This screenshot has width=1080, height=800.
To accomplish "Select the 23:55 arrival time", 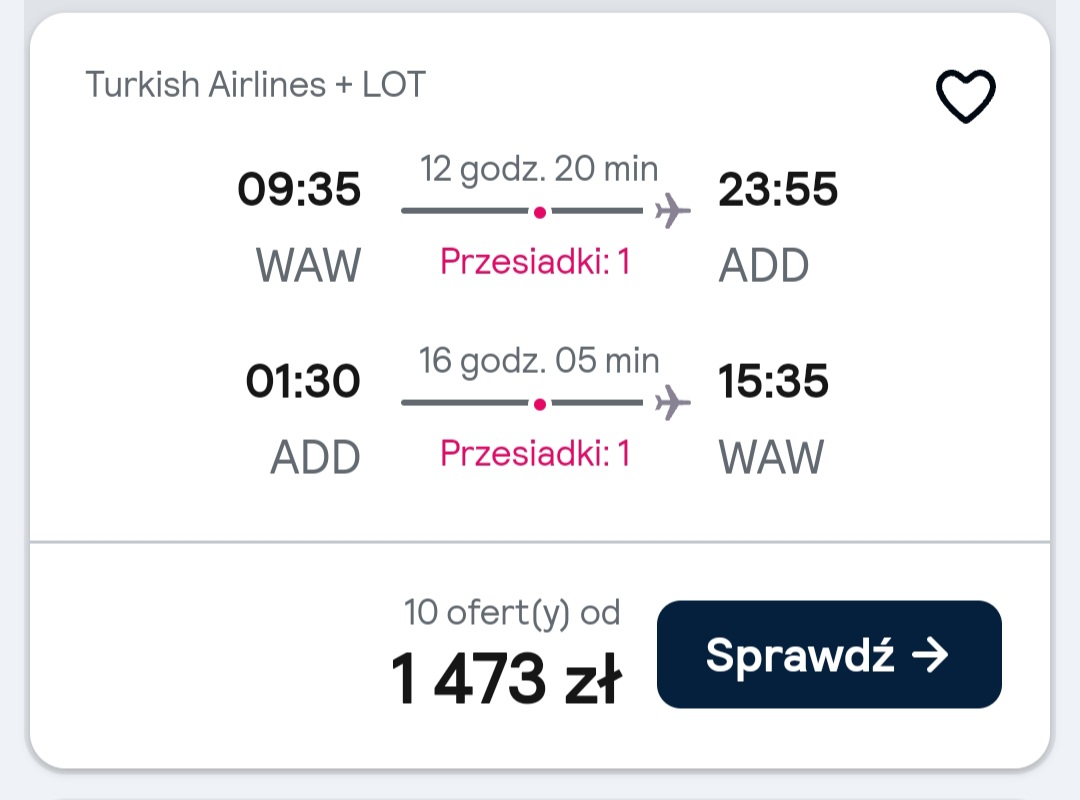I will [x=778, y=189].
